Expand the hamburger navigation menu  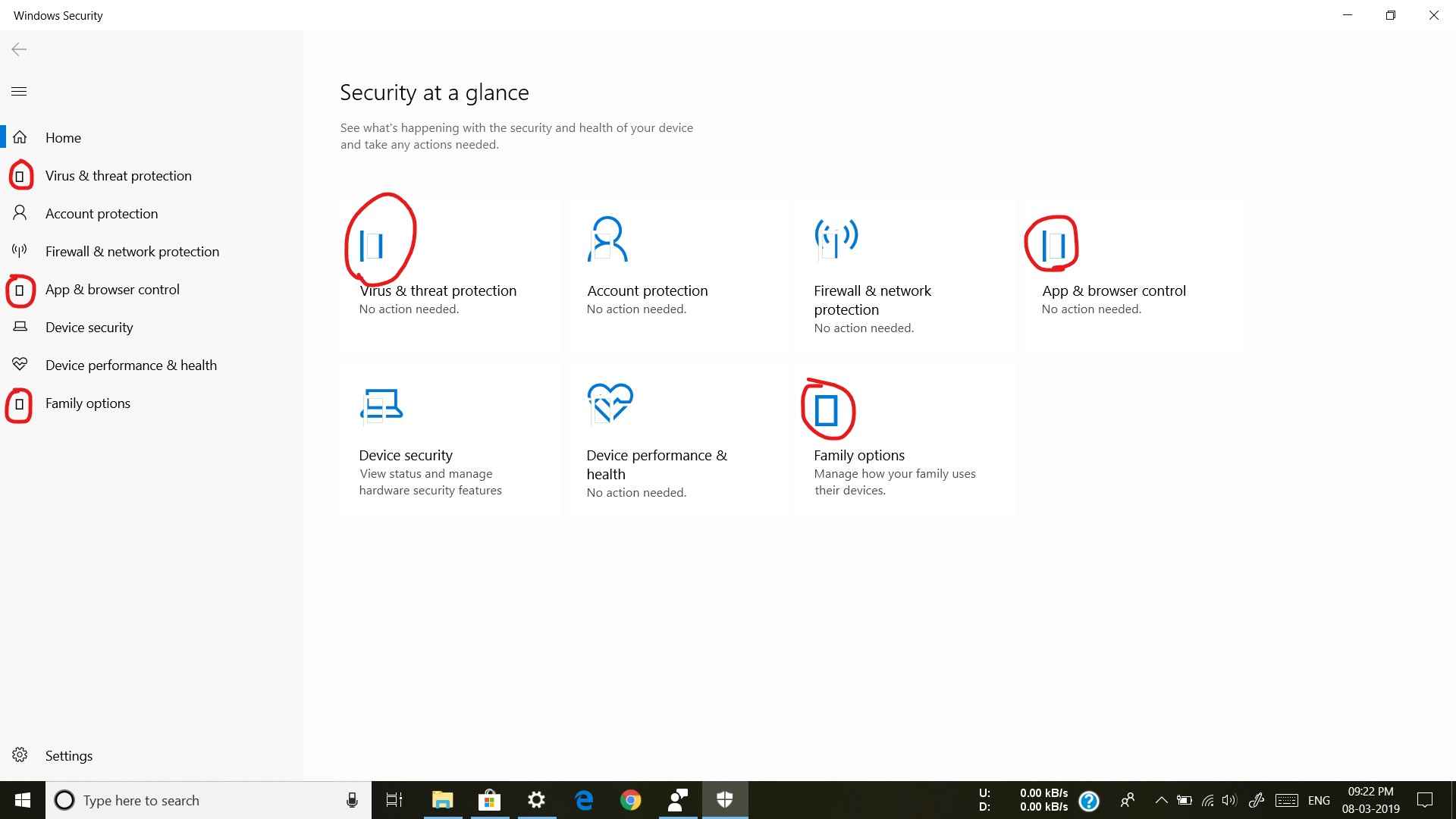(19, 91)
